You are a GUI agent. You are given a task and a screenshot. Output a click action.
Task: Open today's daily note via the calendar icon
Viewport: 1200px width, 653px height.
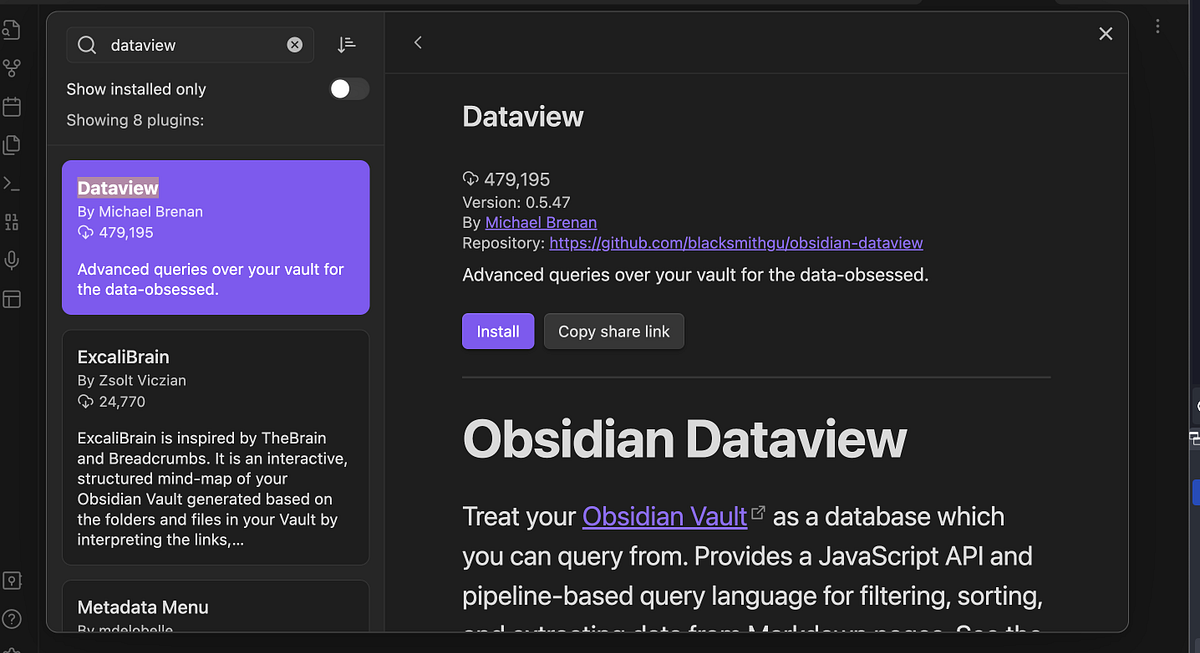[12, 106]
